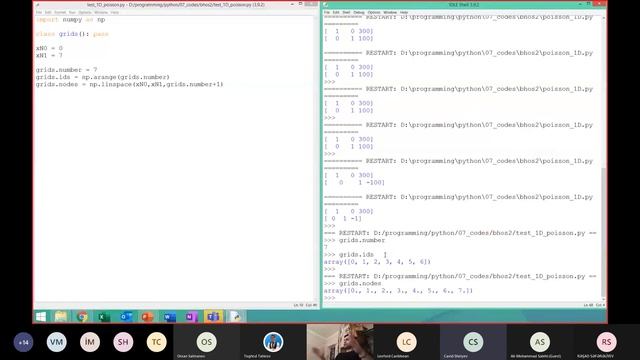This screenshot has height=360, width=640.
Task: Open the Edit menu in the editor window
Action: 48,13
